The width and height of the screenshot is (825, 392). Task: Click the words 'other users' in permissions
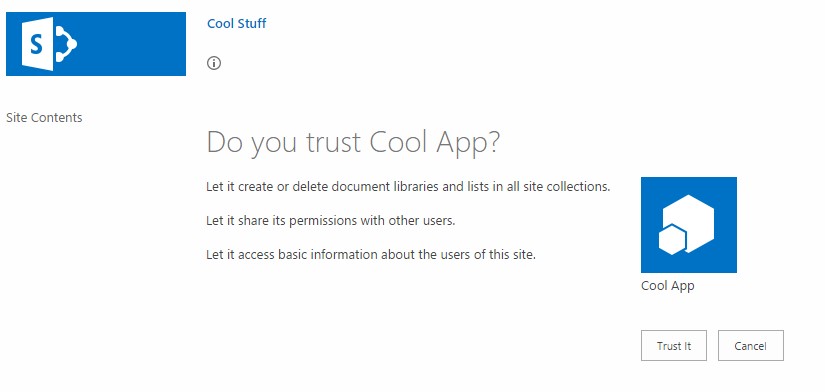coord(421,221)
